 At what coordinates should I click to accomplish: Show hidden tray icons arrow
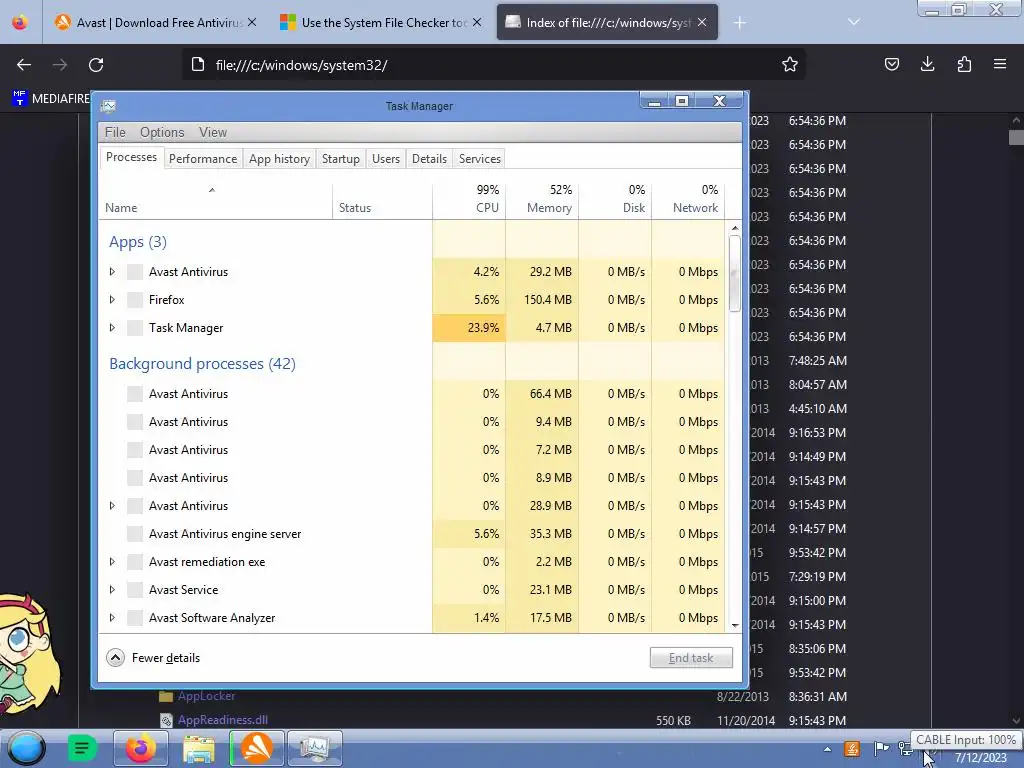coord(827,749)
